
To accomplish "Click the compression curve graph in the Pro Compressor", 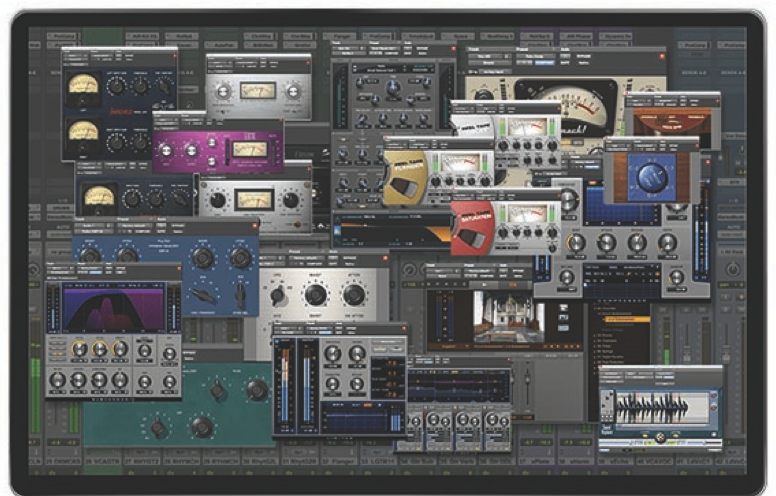I will click(358, 417).
